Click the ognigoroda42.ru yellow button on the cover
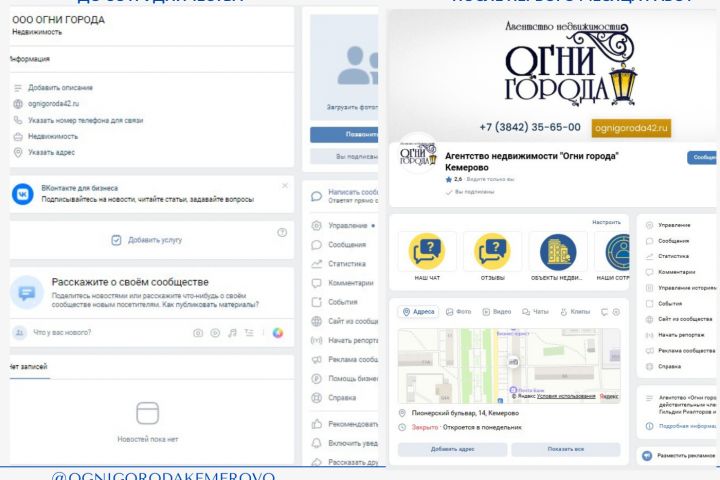 tap(631, 128)
